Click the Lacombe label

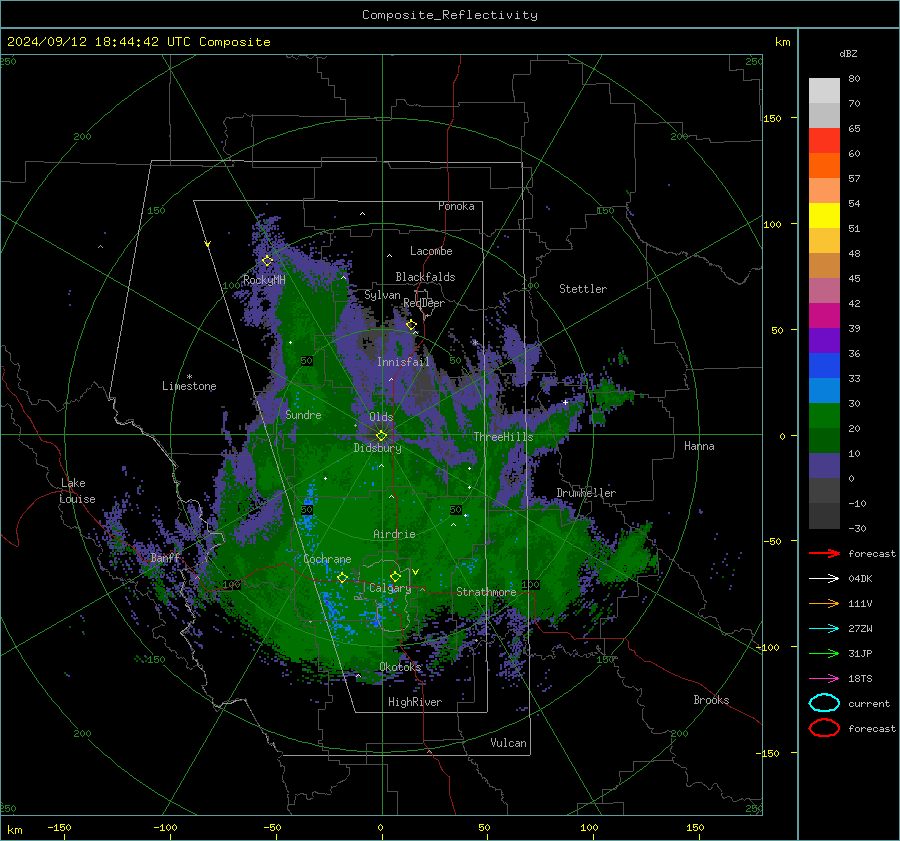click(x=431, y=251)
